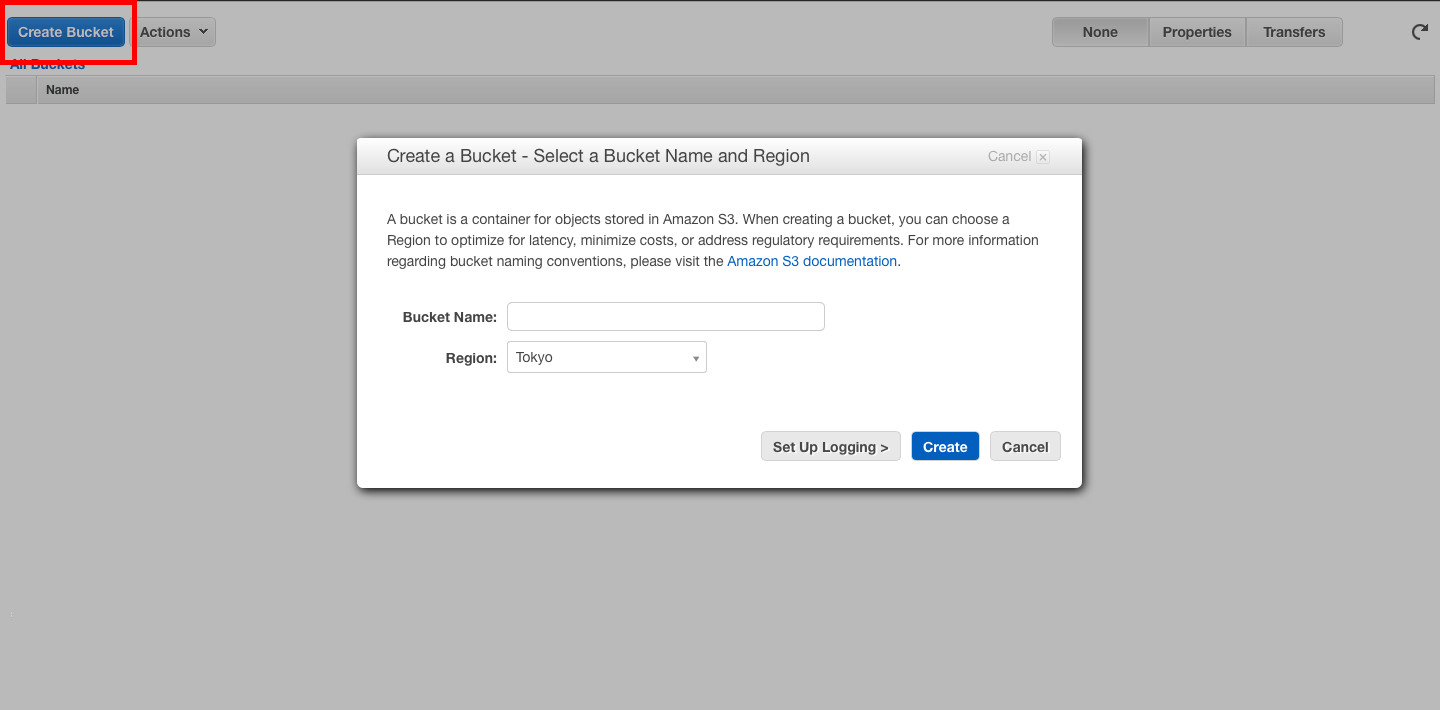This screenshot has height=710, width=1440.
Task: Click the Create a Bucket dialog title
Action: pyautogui.click(x=598, y=156)
